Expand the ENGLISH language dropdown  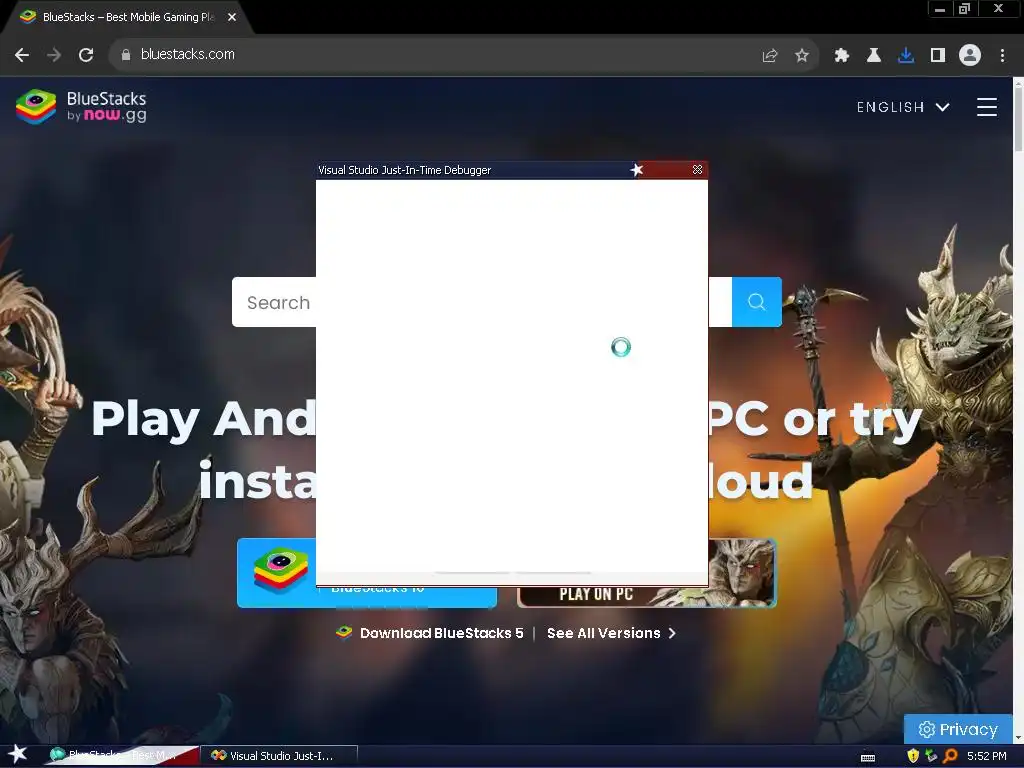point(903,107)
